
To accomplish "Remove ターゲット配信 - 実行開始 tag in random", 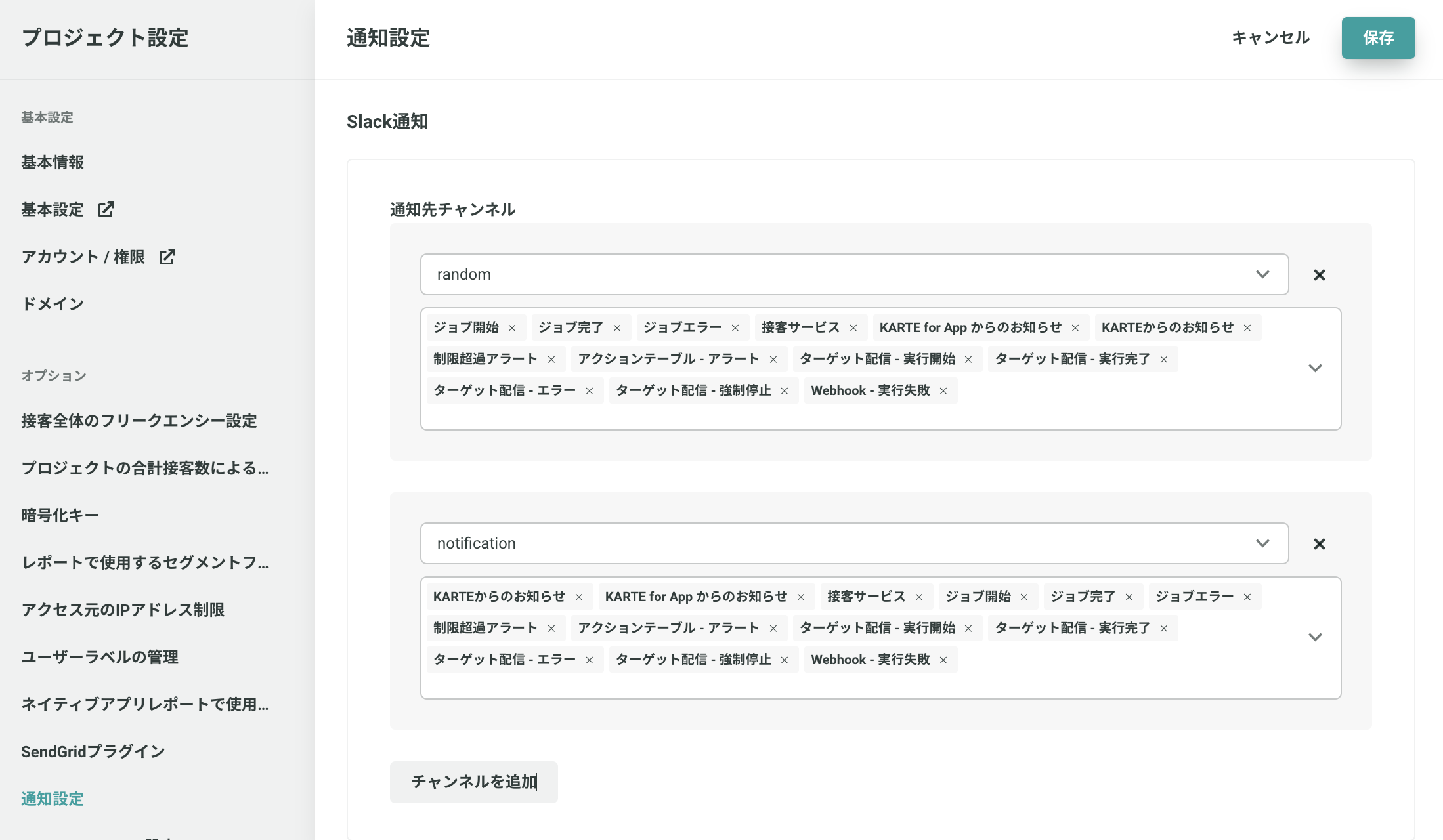I will [968, 360].
